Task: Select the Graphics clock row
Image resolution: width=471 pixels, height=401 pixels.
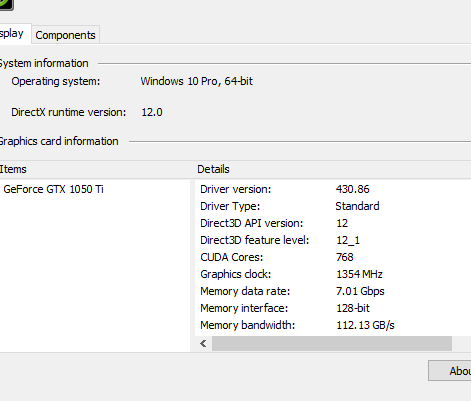Action: coord(333,274)
